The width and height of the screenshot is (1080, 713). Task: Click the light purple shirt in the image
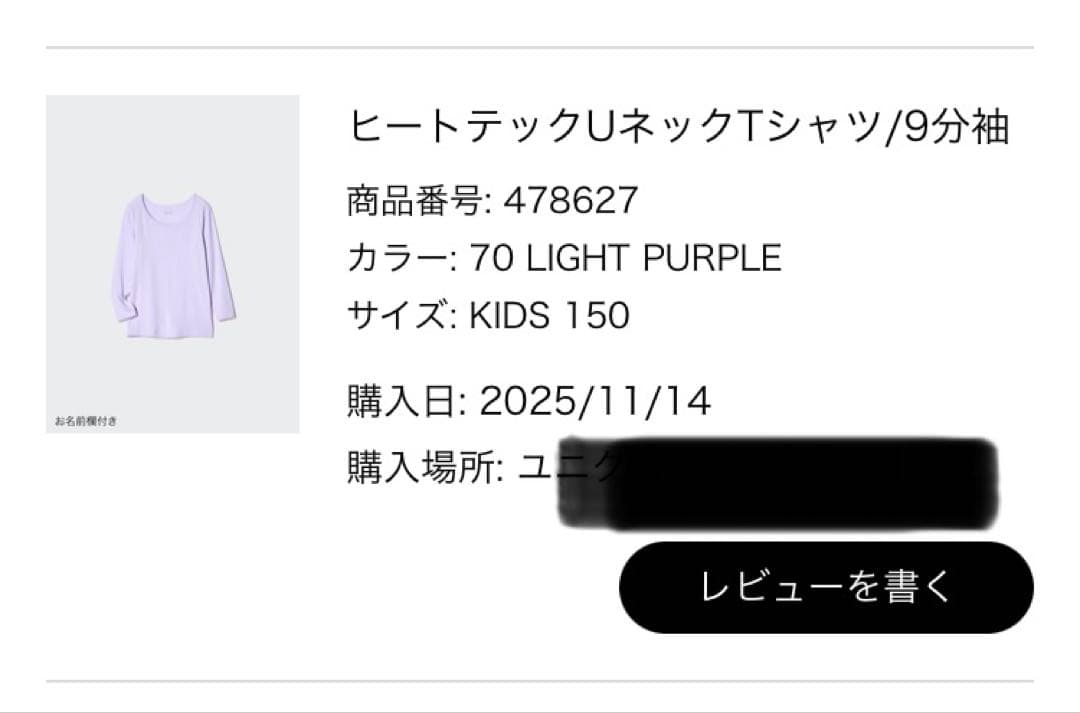[172, 260]
